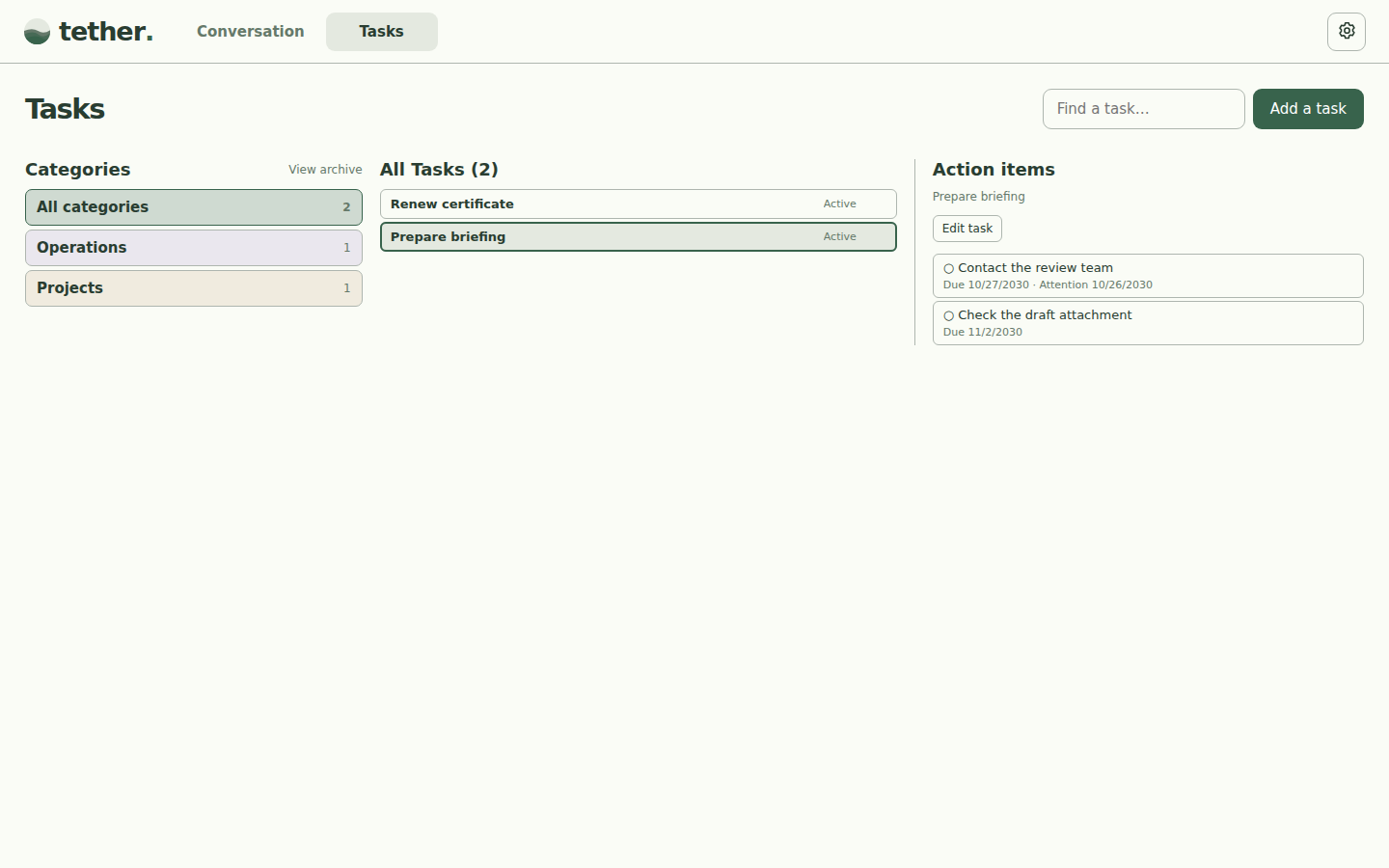Click the Due 10/27/2030 attention date line
The image size is (1389, 868).
[x=1048, y=285]
